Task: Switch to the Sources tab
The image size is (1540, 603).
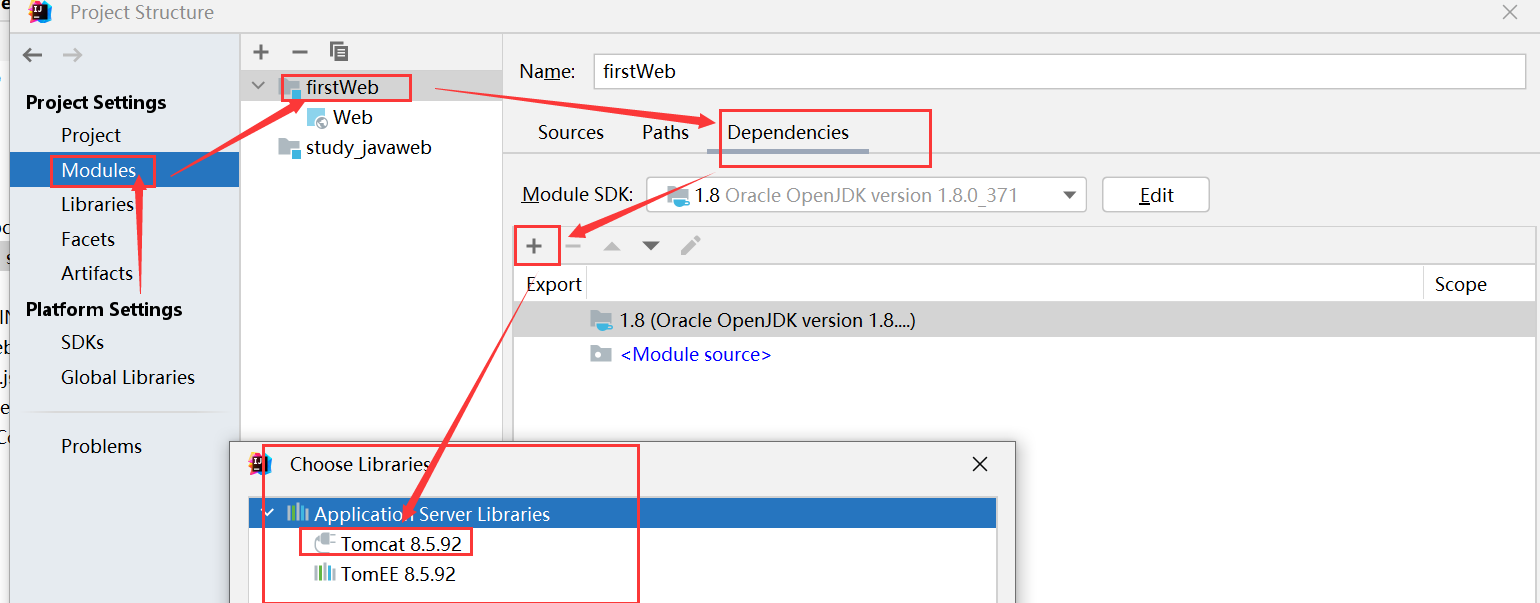Action: 571,133
